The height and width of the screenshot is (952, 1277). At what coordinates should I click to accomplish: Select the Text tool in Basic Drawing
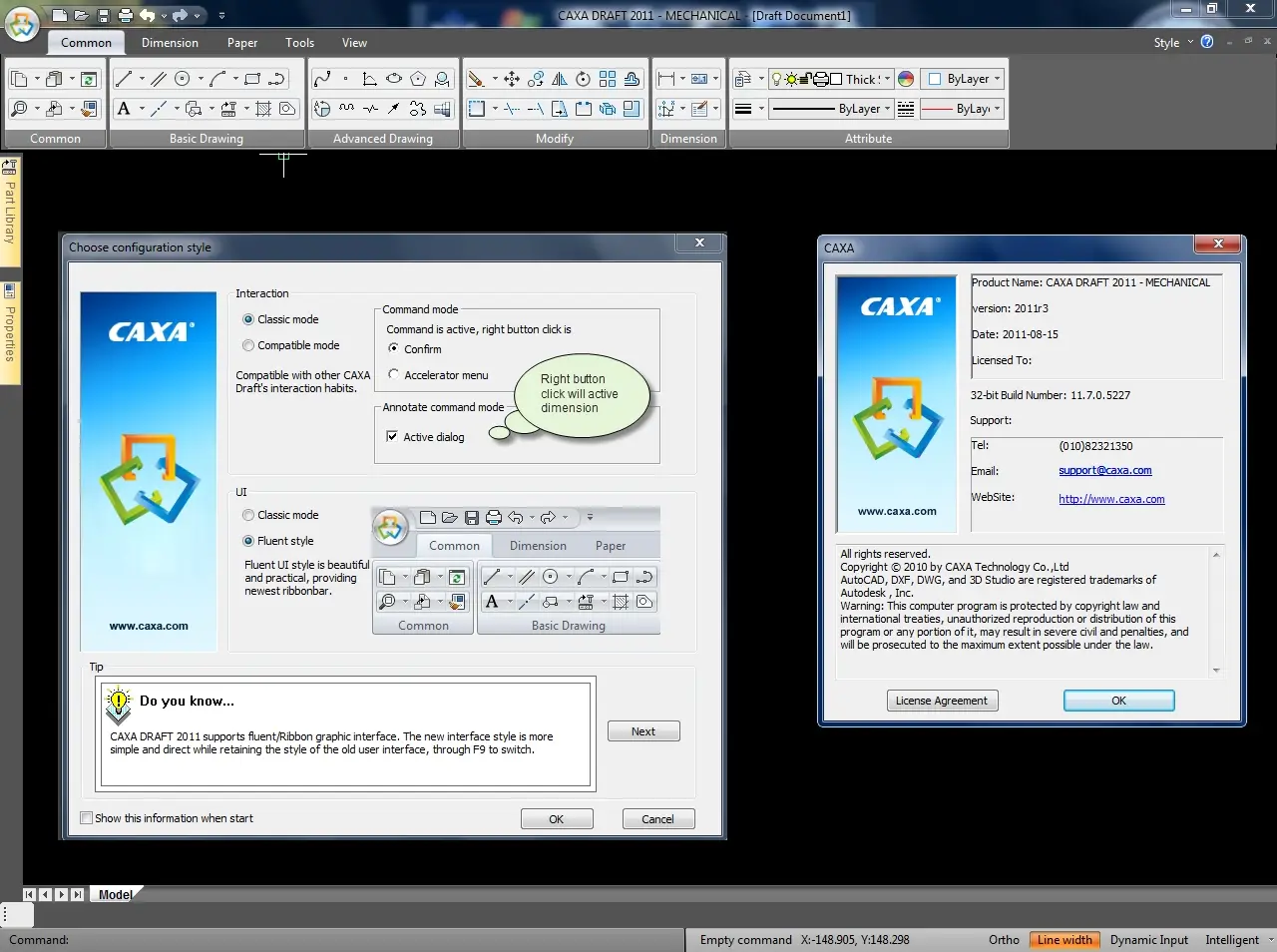click(124, 109)
